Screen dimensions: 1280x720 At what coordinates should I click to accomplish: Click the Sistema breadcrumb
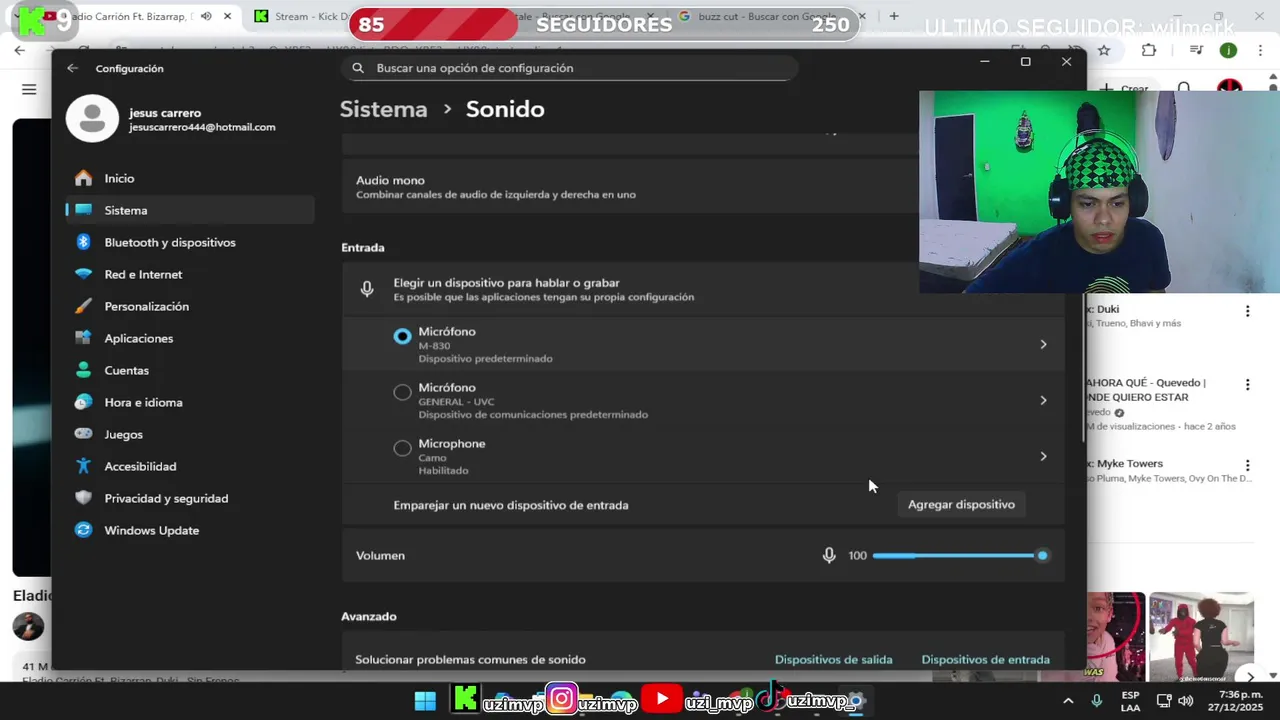click(x=383, y=109)
